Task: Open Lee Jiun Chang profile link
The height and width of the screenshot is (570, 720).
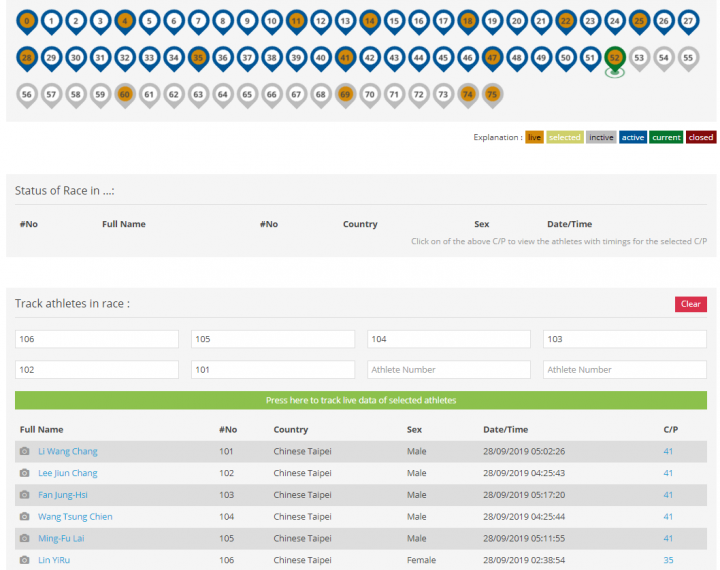Action: pos(68,473)
